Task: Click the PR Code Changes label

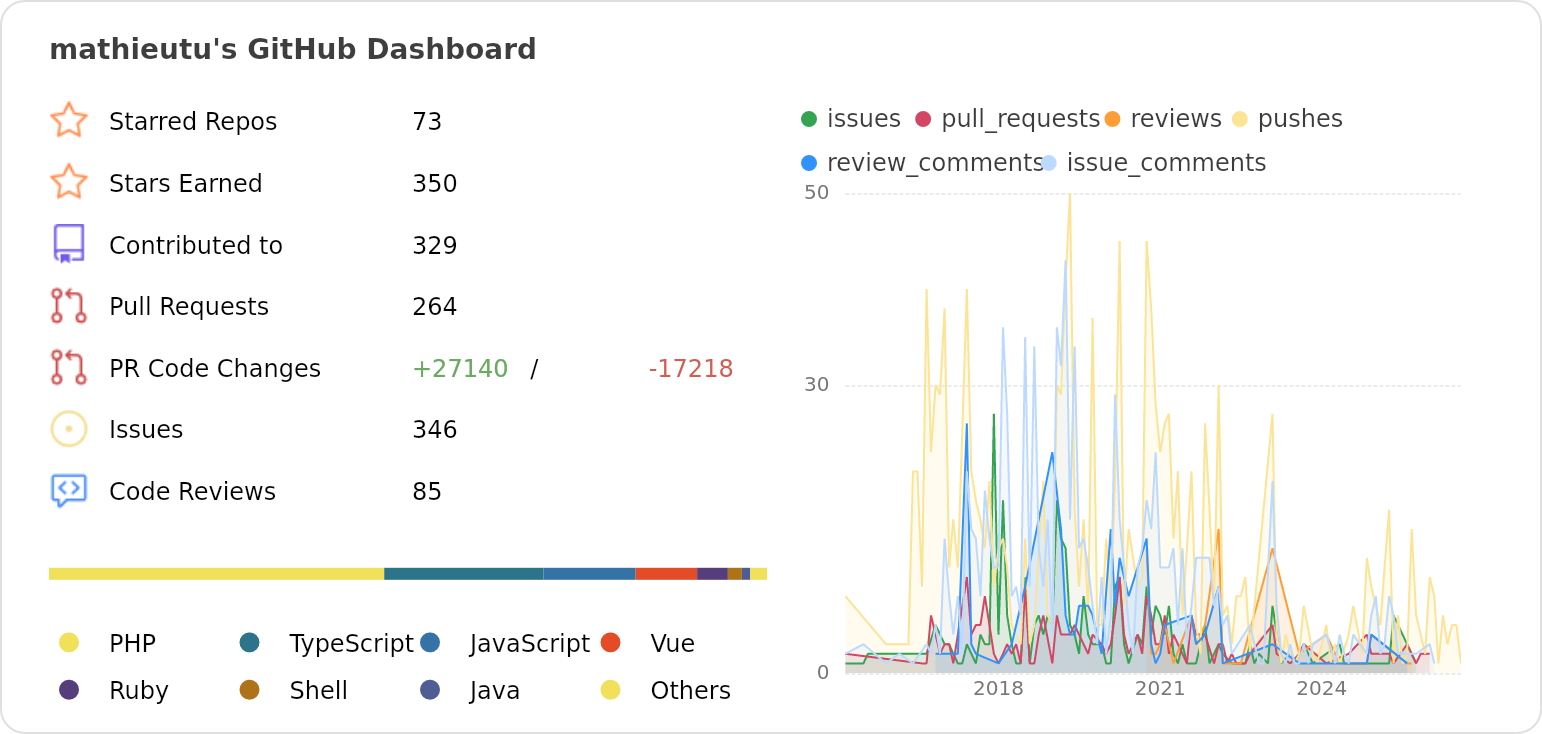Action: [x=215, y=369]
